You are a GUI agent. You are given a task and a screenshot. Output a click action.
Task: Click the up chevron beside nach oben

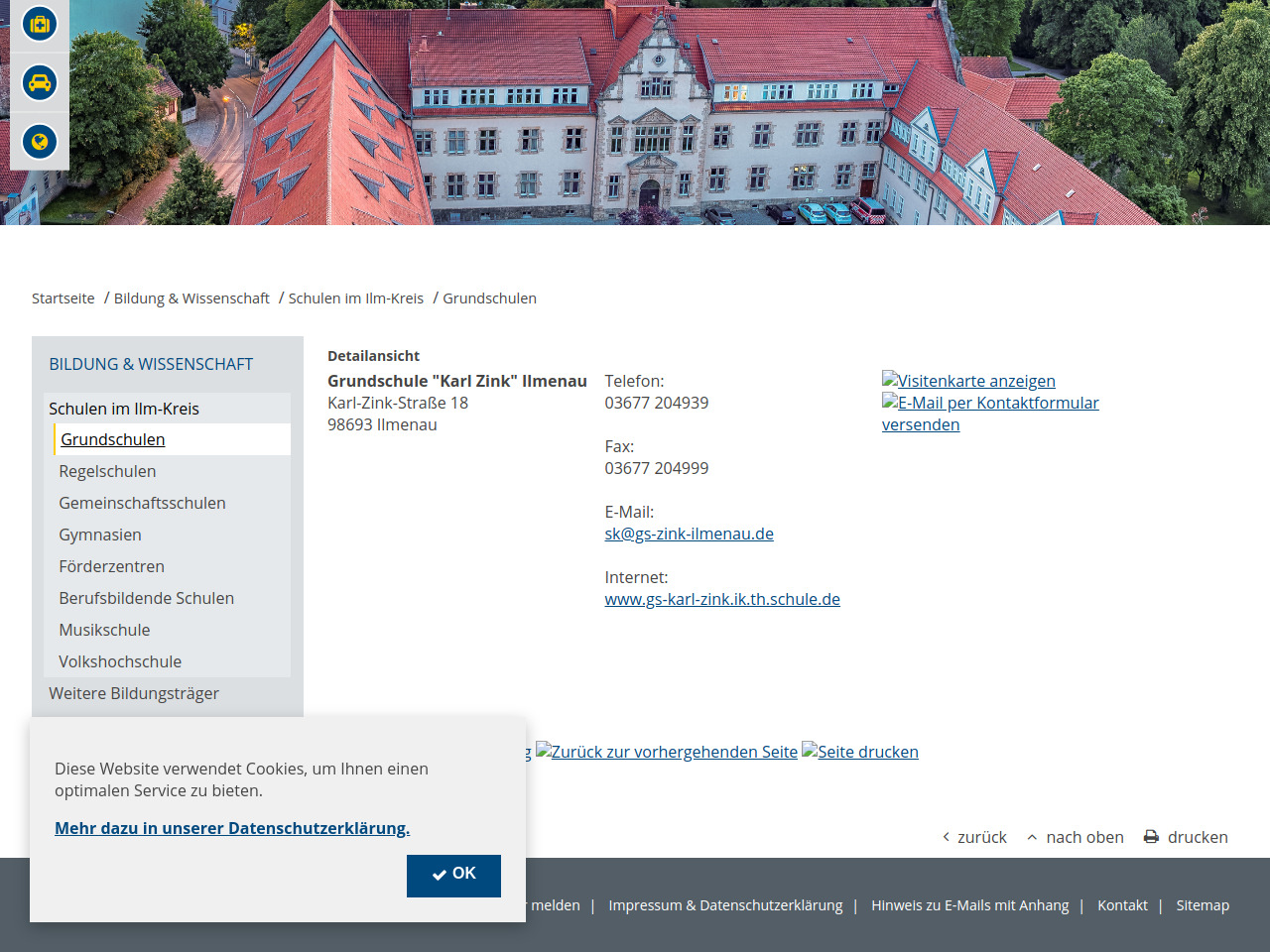click(x=1032, y=837)
